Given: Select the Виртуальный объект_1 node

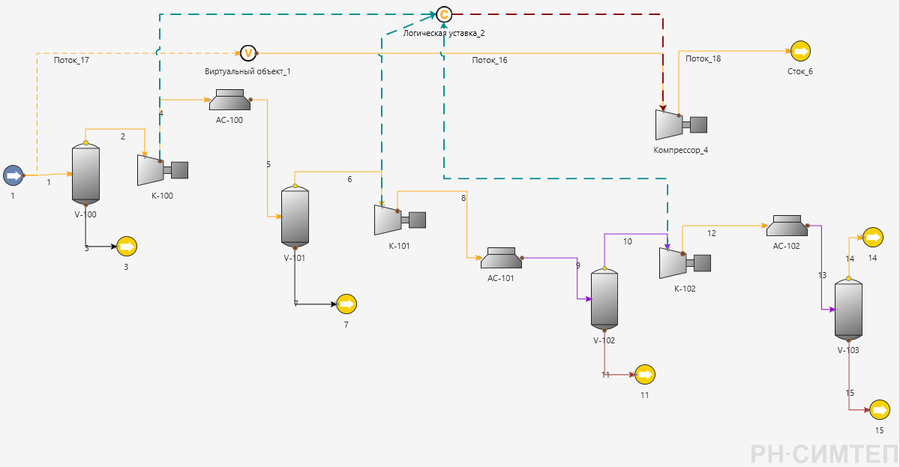Looking at the screenshot, I should tap(248, 53).
